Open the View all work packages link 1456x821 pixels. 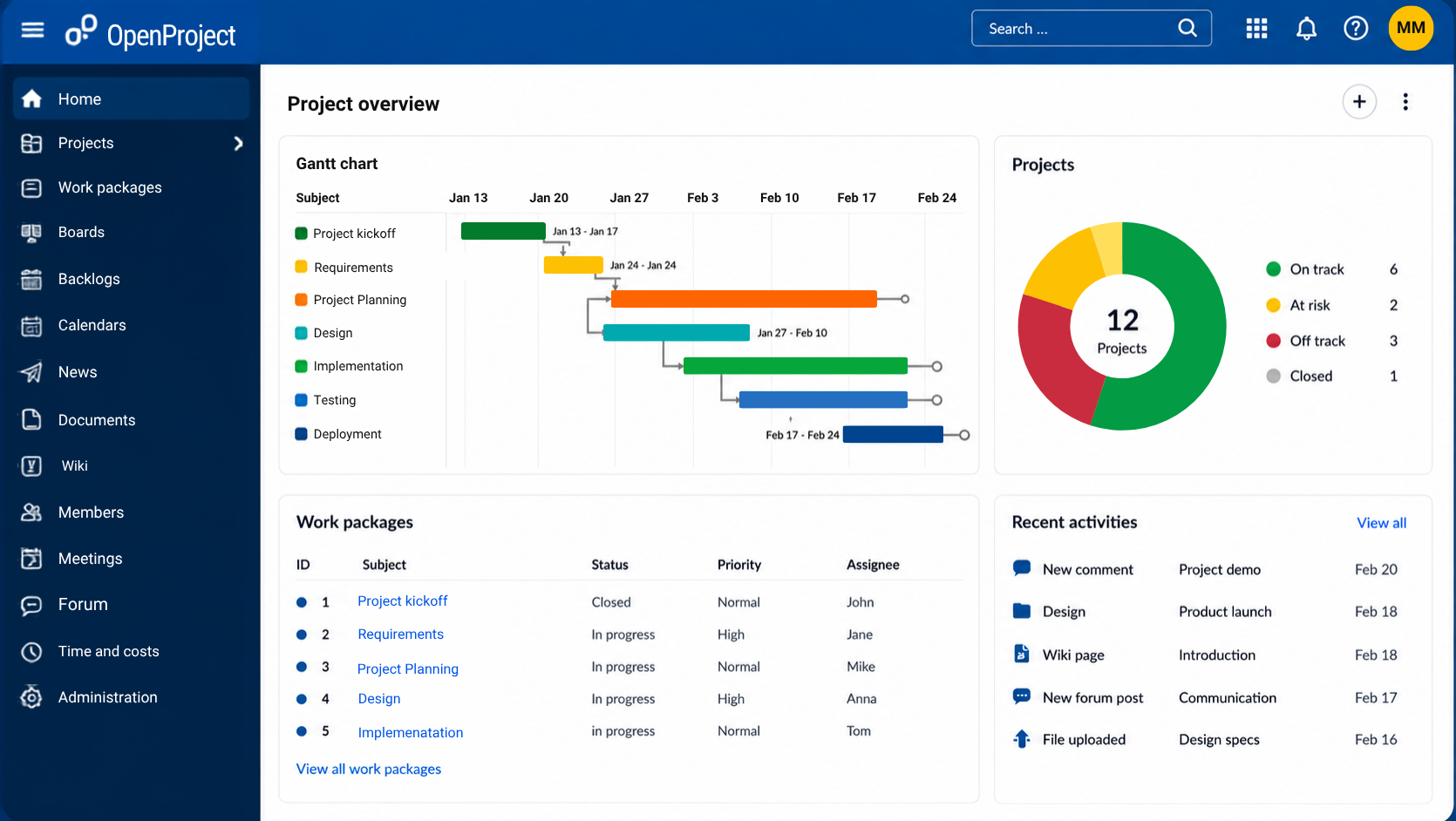[369, 769]
